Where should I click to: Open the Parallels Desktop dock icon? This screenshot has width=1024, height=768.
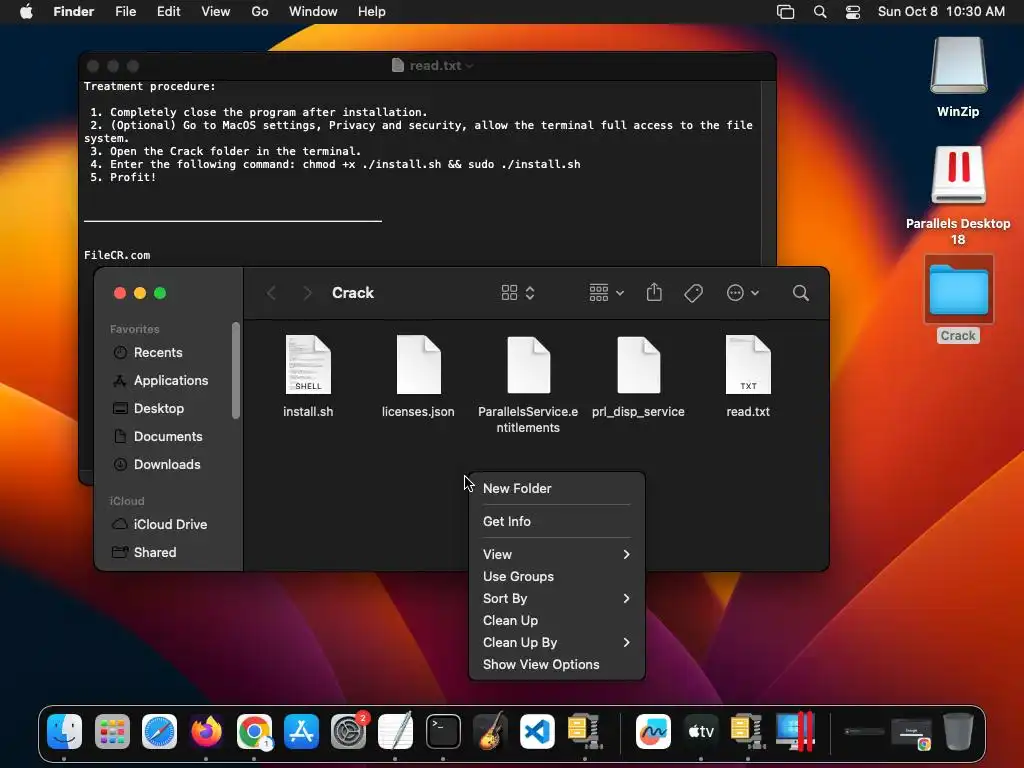pos(795,731)
